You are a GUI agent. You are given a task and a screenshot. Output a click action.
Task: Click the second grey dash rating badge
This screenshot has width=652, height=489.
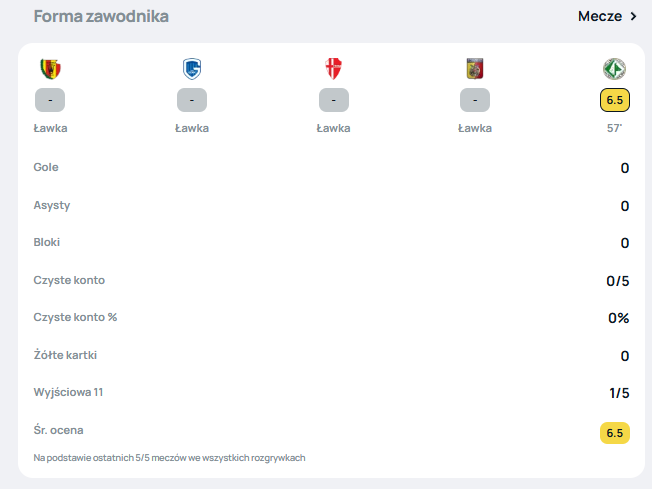pos(192,100)
